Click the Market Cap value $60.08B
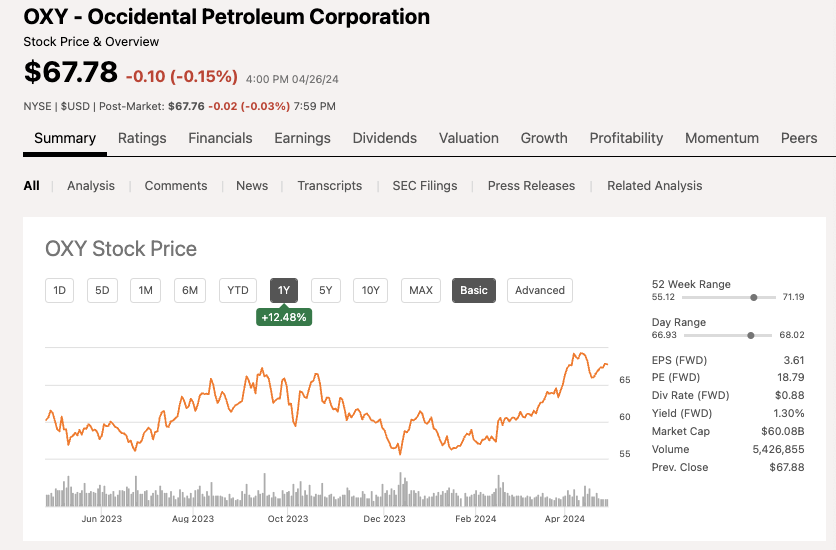This screenshot has width=836, height=550. tap(783, 431)
